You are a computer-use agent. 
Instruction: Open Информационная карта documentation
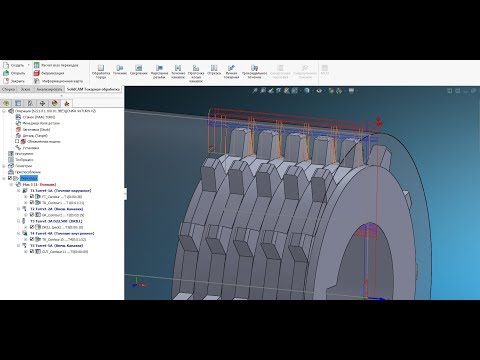[58, 81]
